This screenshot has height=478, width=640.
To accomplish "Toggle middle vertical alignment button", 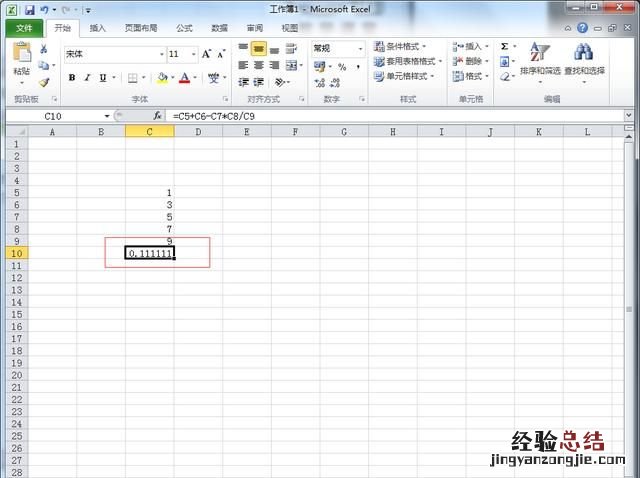I will (x=259, y=48).
